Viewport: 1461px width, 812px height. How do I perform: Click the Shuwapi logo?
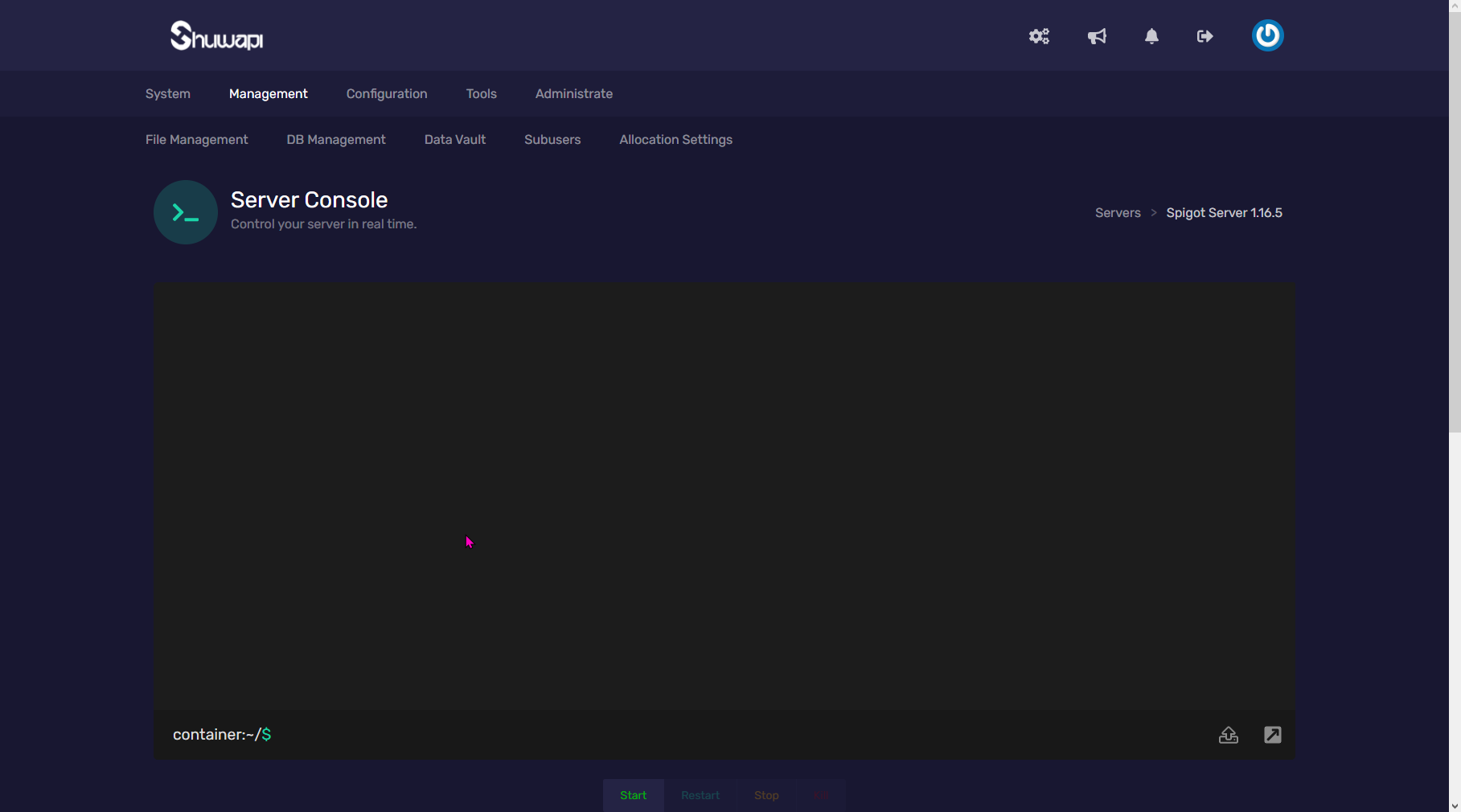point(216,35)
